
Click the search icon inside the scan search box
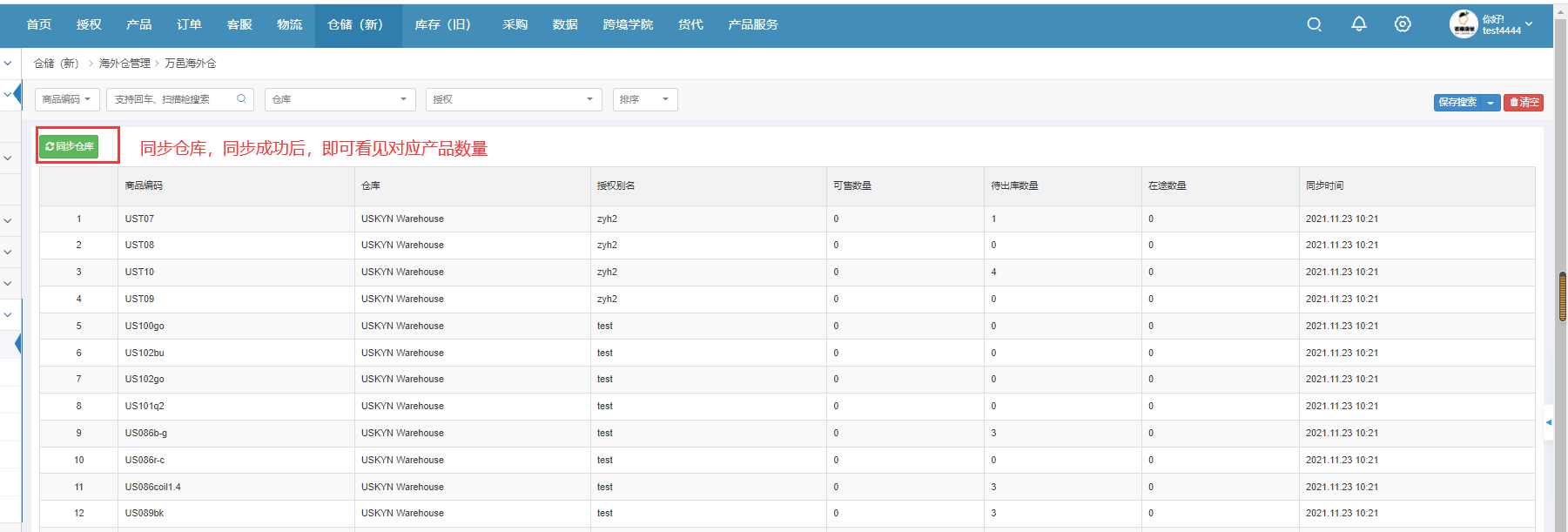[x=241, y=99]
